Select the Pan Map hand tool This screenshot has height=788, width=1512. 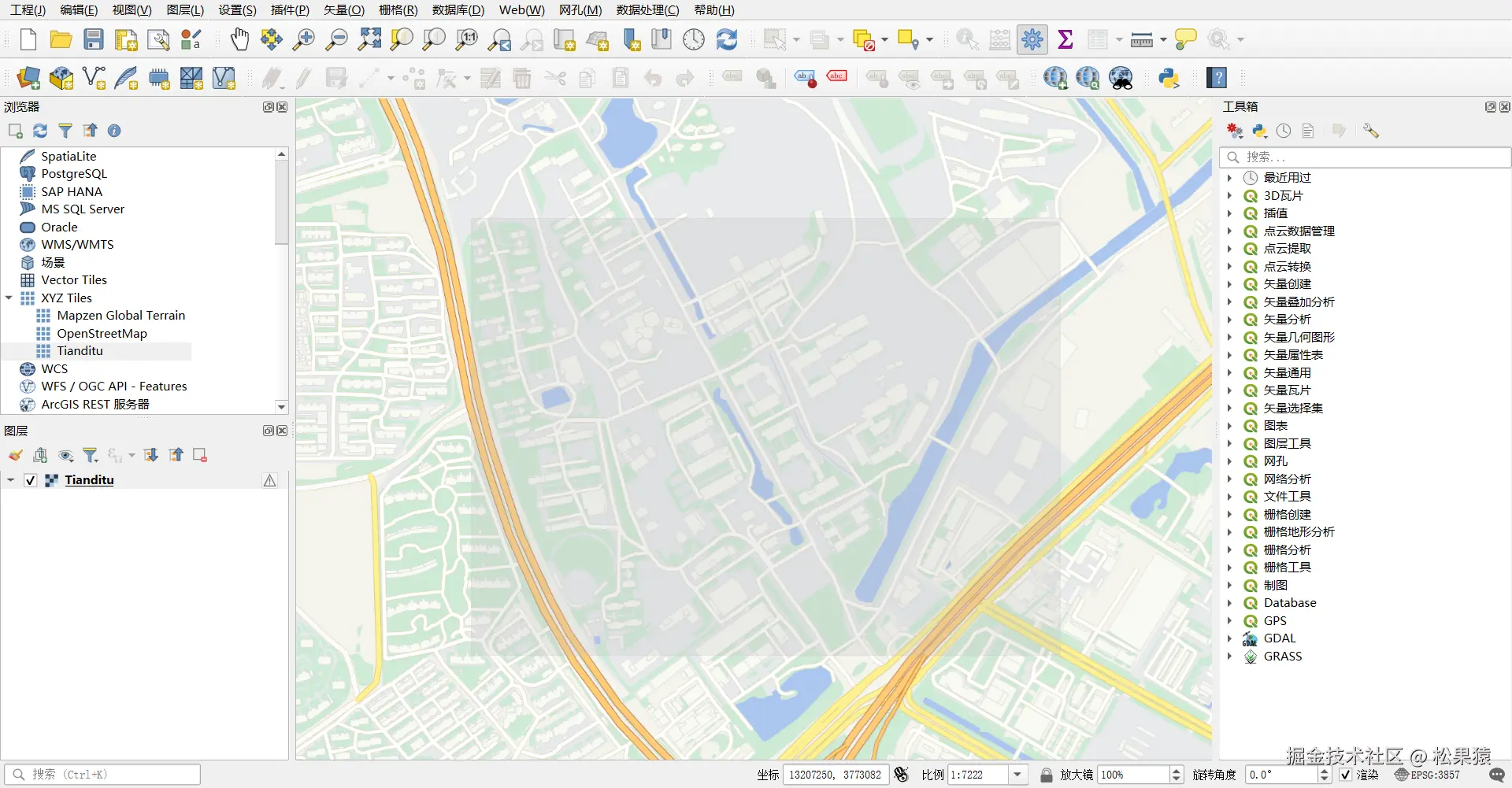pyautogui.click(x=239, y=39)
